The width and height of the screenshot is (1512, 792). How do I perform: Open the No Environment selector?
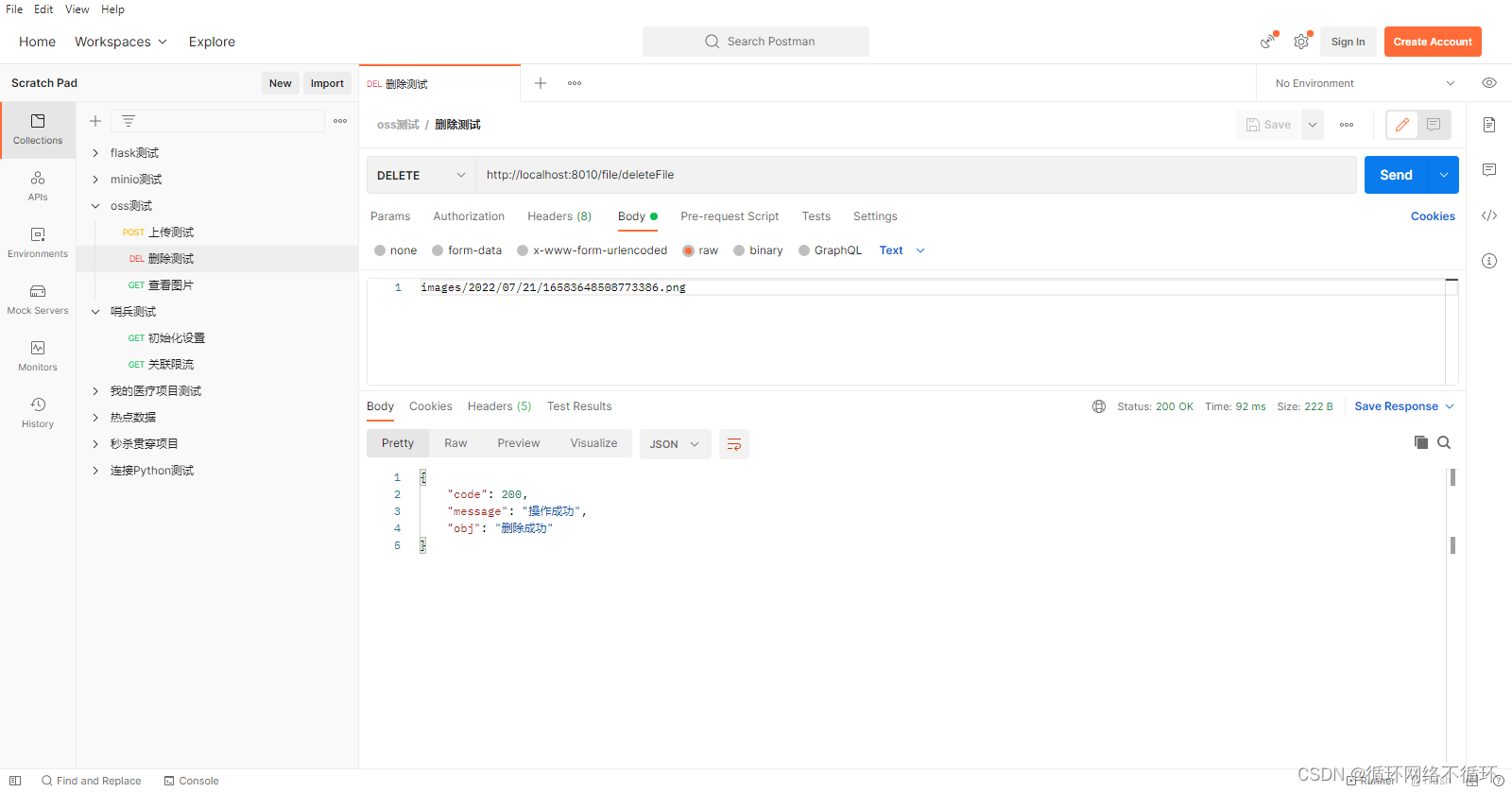(1365, 83)
